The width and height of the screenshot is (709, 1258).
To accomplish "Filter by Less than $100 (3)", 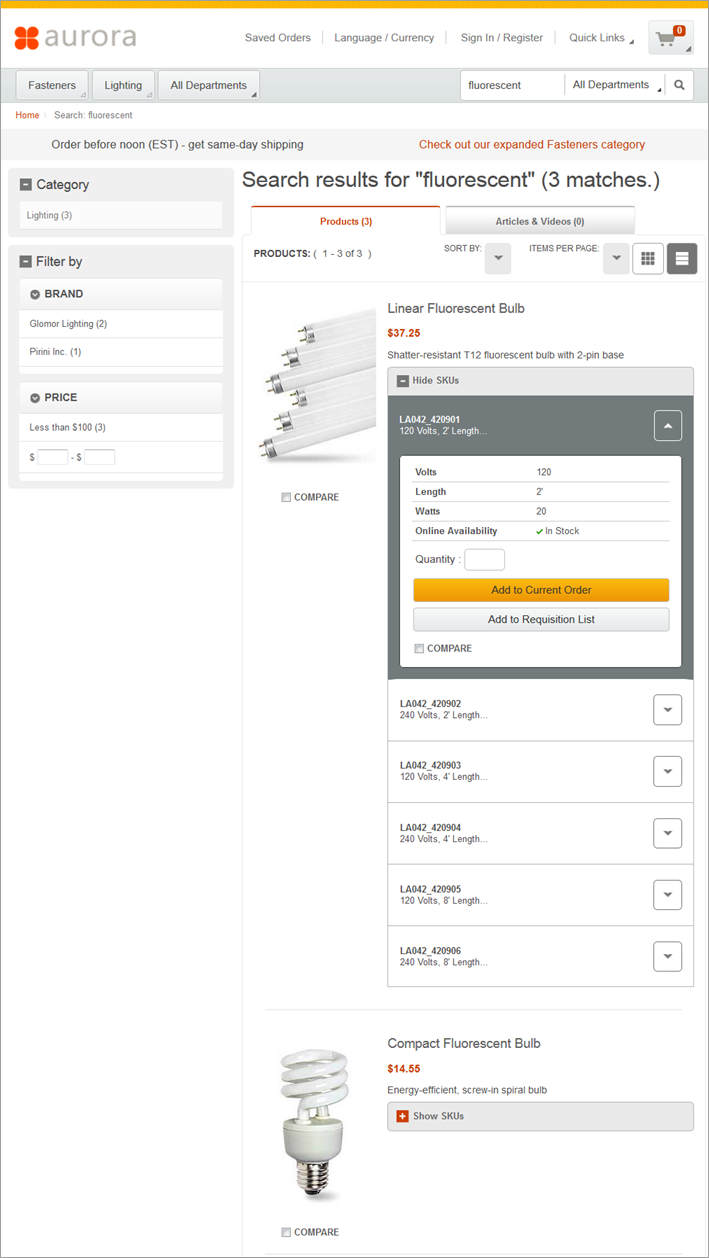I will [x=68, y=427].
